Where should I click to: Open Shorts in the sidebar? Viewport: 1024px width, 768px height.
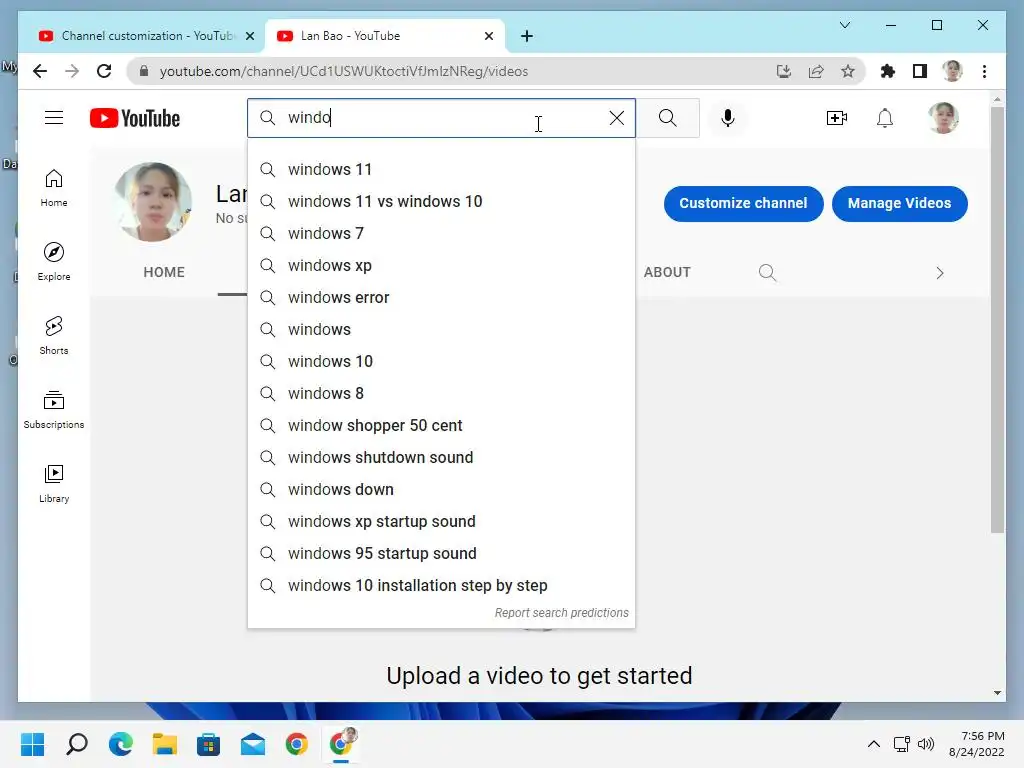tap(54, 336)
